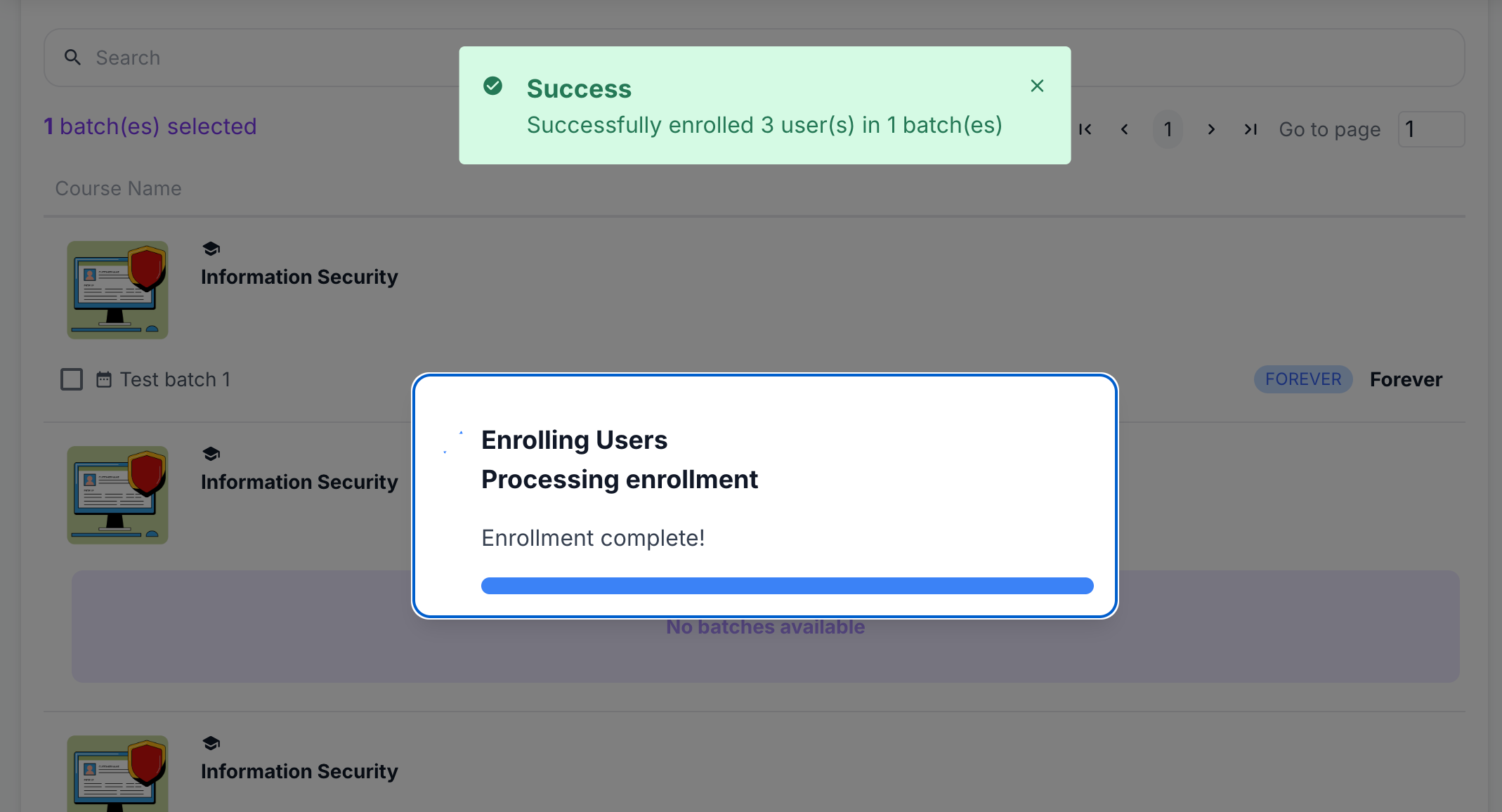Click the Course Name column header

[x=118, y=188]
